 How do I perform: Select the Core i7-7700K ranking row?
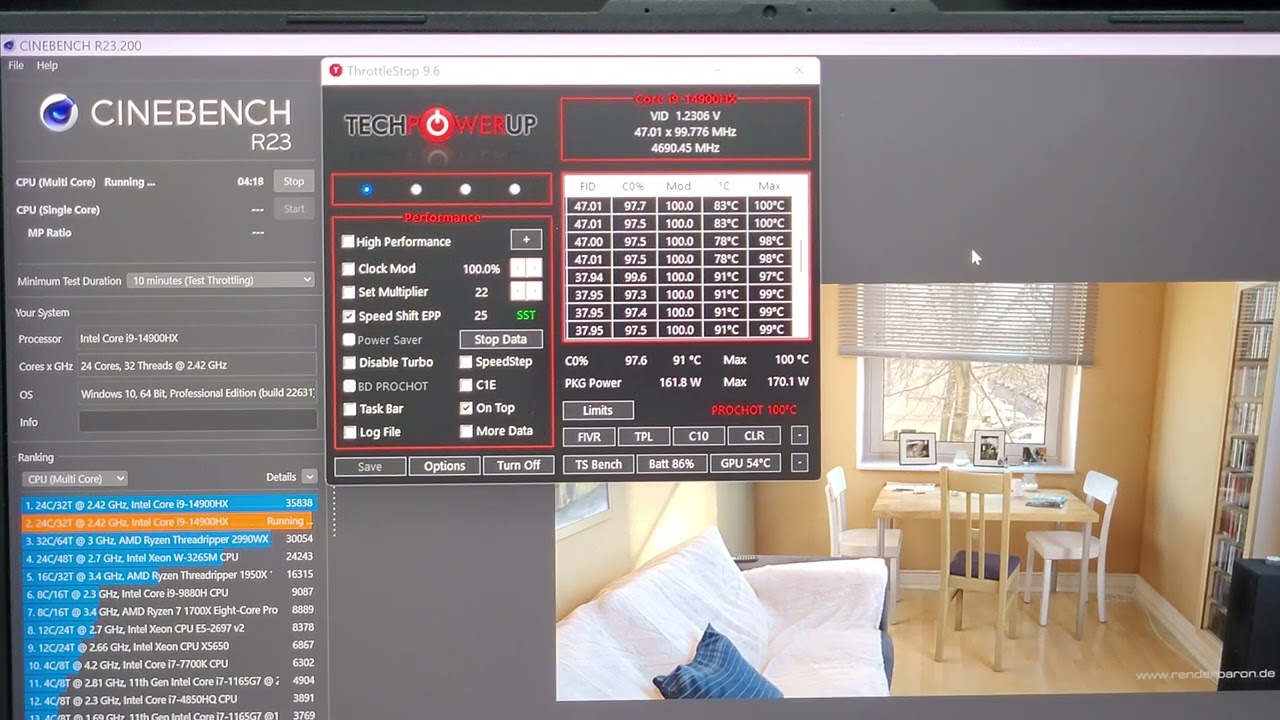coord(169,664)
